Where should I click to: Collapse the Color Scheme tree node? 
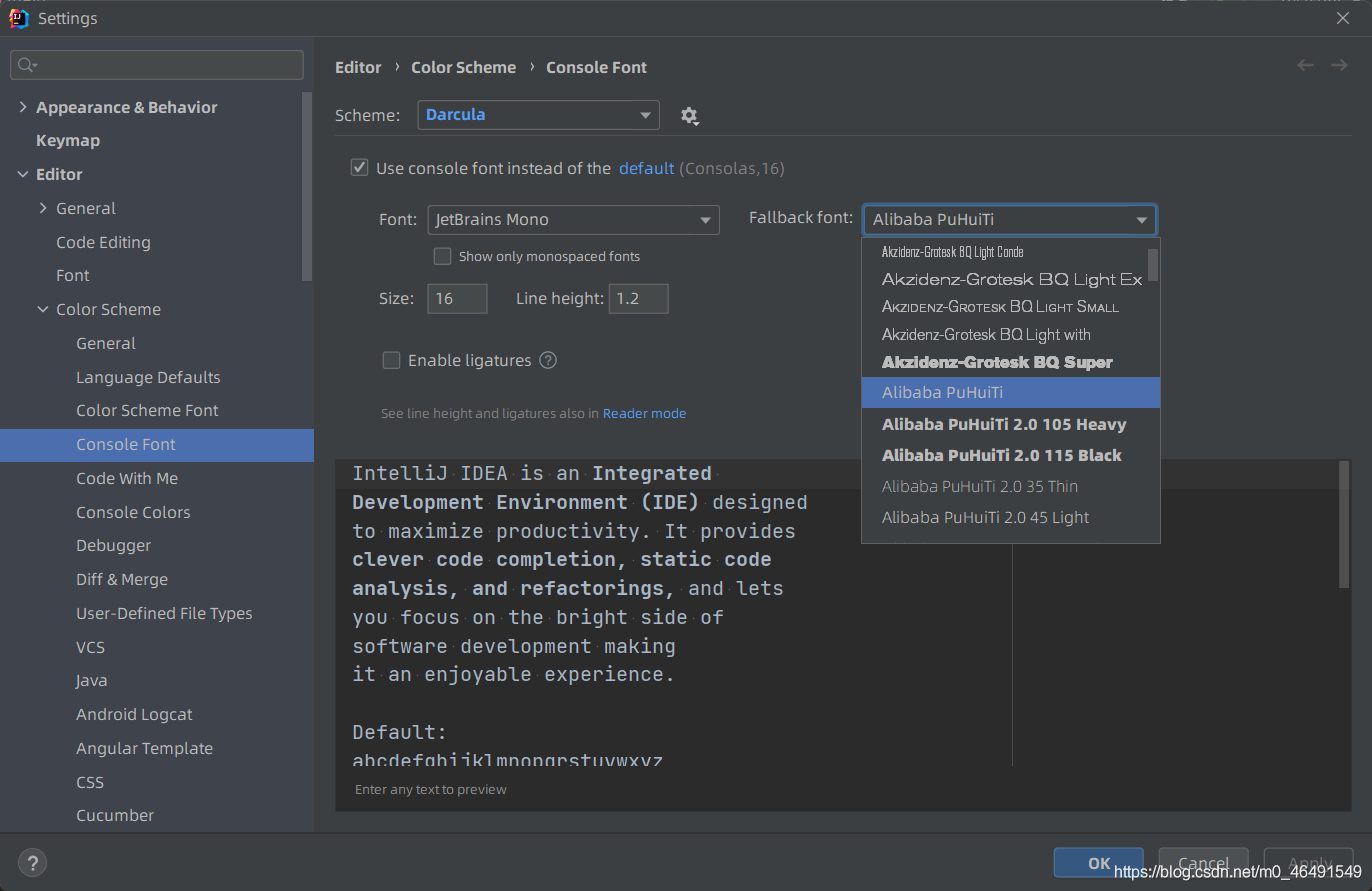pyautogui.click(x=43, y=309)
